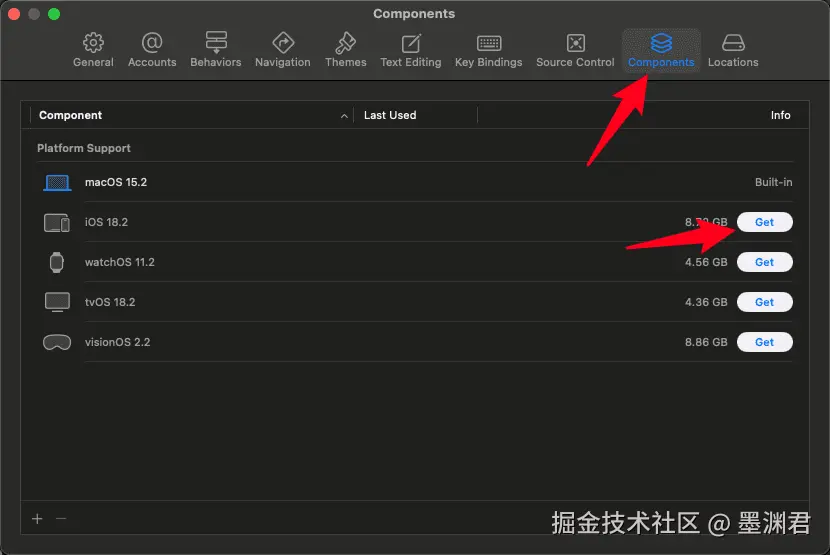The image size is (830, 555).
Task: Open the Themes paintbrush icon
Action: coord(346,43)
